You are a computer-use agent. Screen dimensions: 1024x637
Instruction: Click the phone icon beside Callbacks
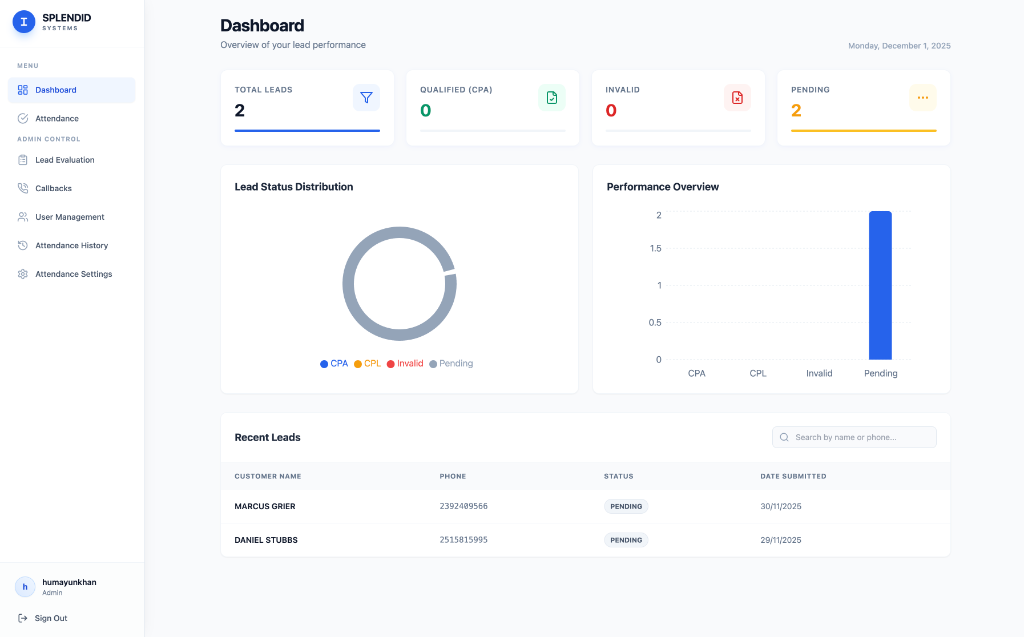[x=23, y=188]
